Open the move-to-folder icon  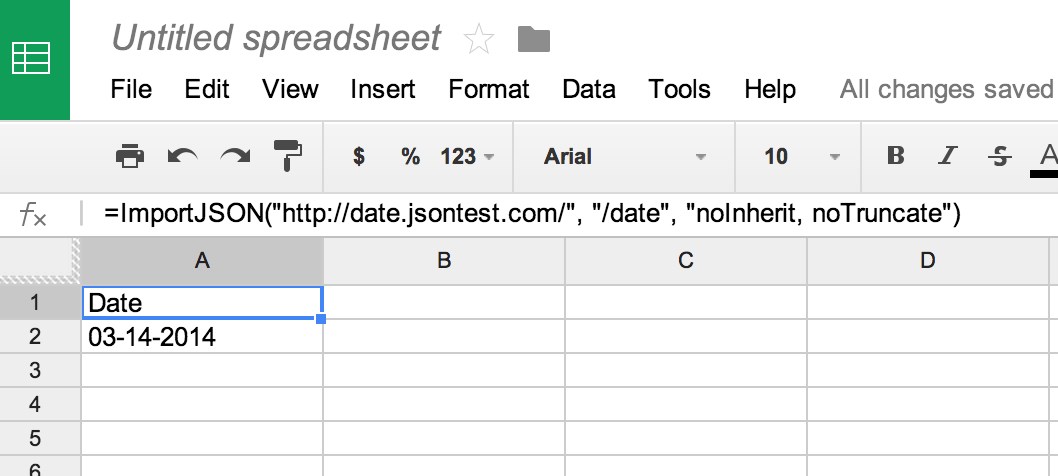pos(534,40)
